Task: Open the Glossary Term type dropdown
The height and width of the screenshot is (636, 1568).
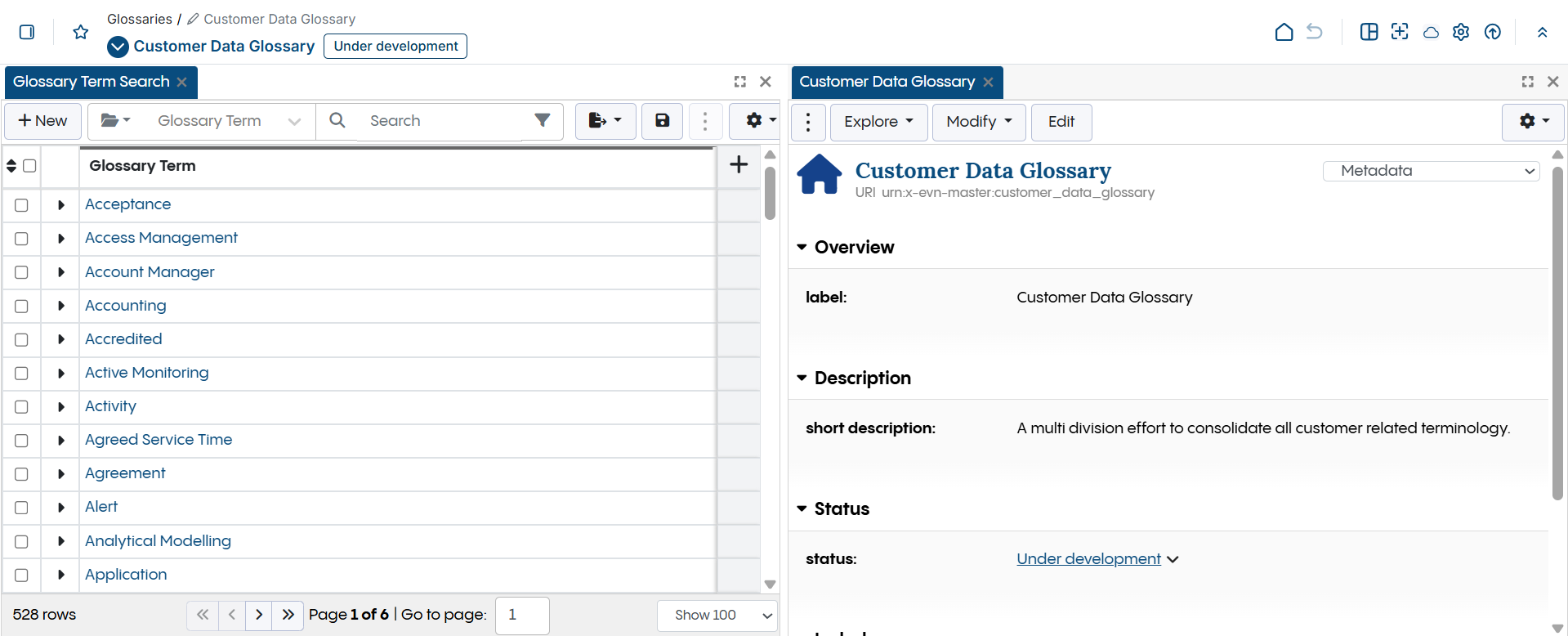Action: 228,121
